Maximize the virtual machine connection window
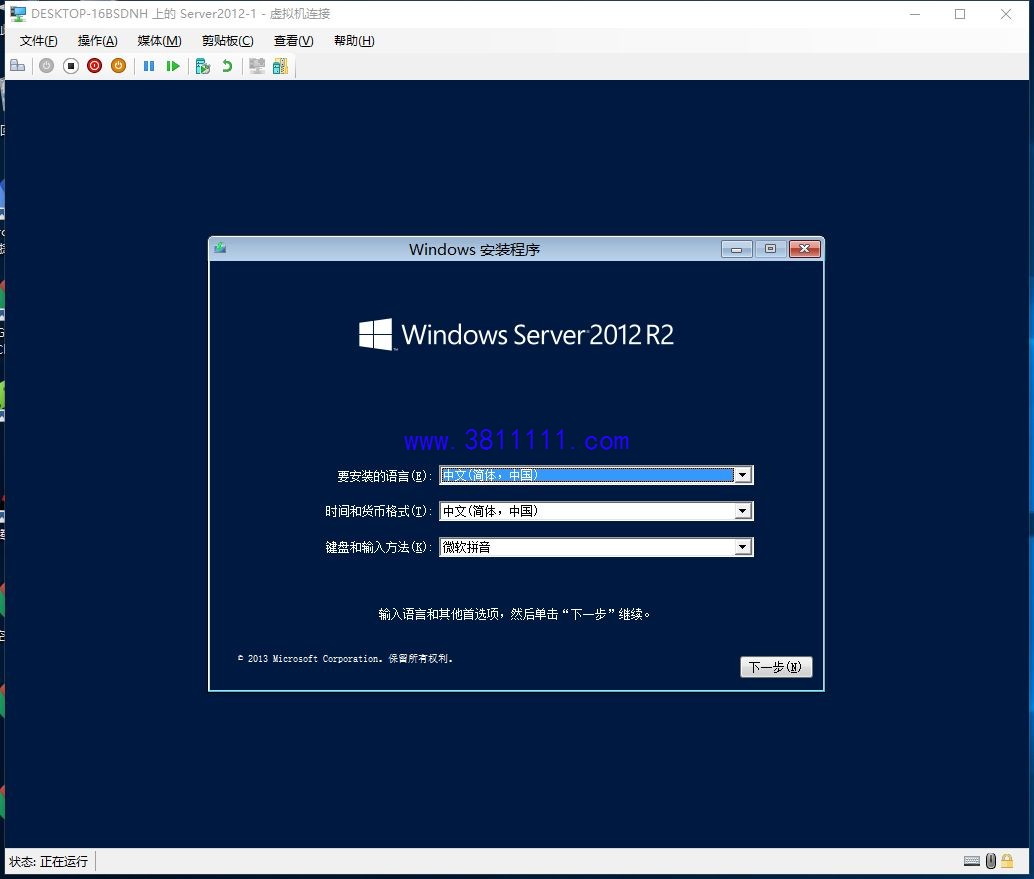The image size is (1034, 879). coord(960,14)
